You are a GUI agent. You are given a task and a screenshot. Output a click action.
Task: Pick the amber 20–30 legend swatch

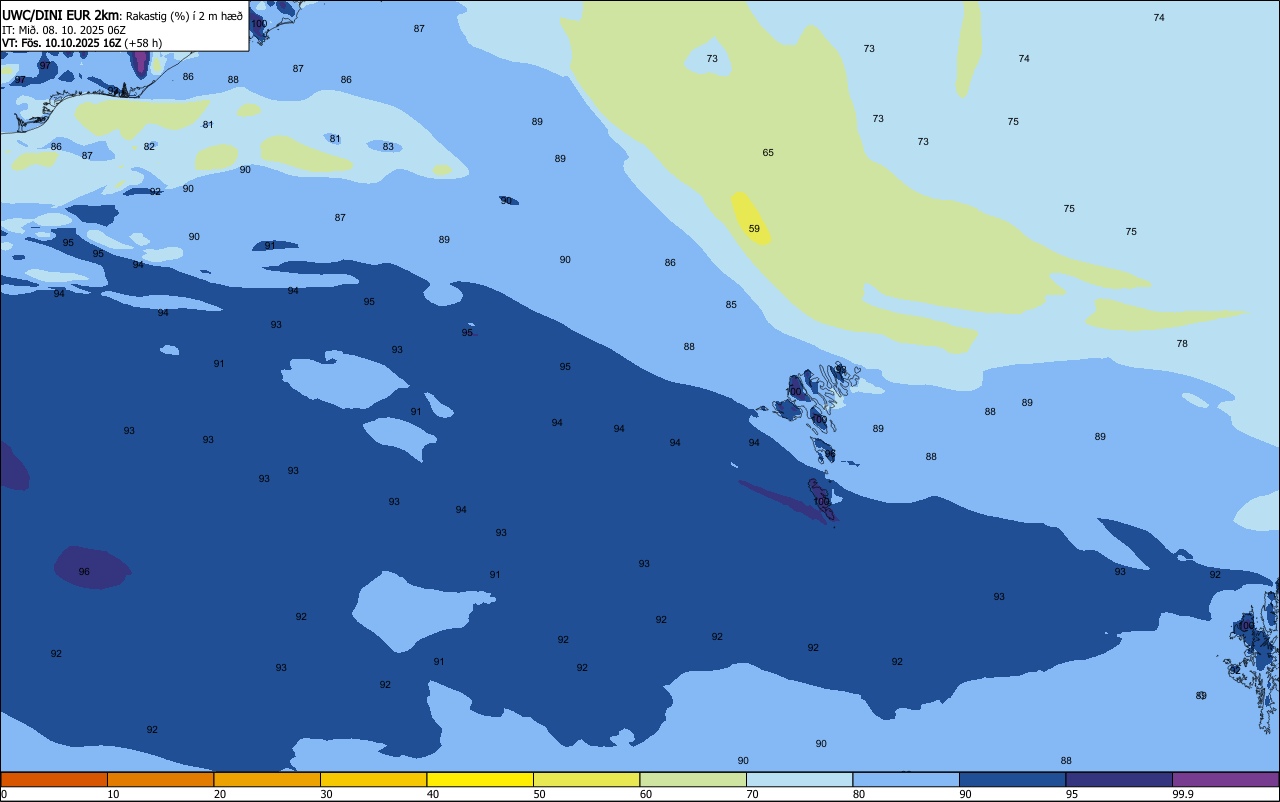[x=267, y=779]
